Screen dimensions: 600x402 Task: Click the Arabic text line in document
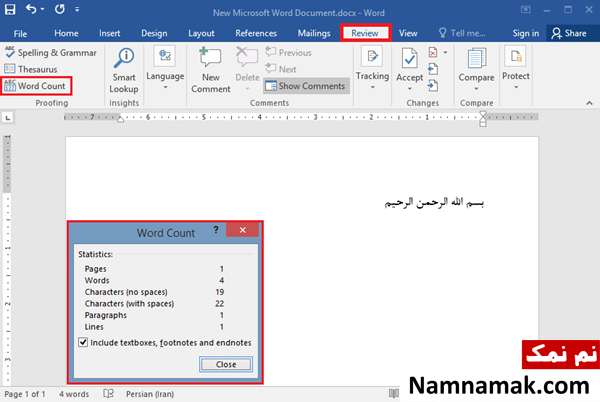point(434,202)
